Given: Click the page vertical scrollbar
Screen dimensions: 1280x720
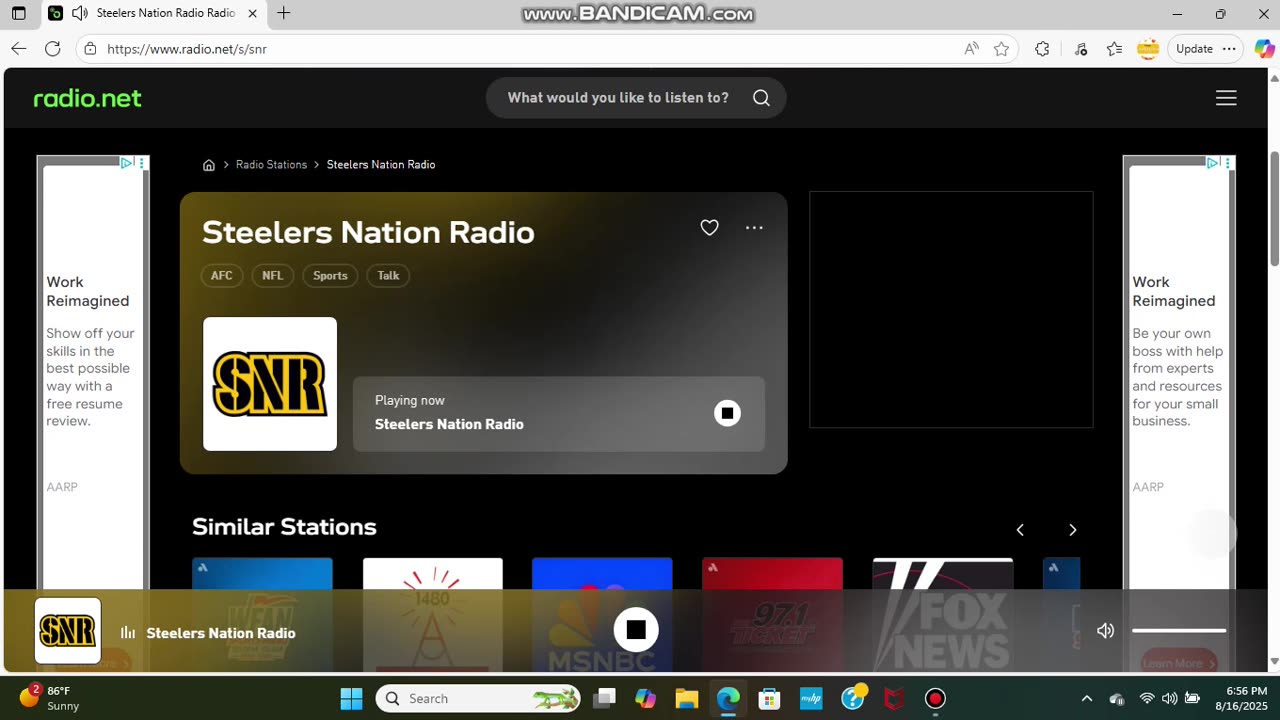Looking at the screenshot, I should point(1274,210).
